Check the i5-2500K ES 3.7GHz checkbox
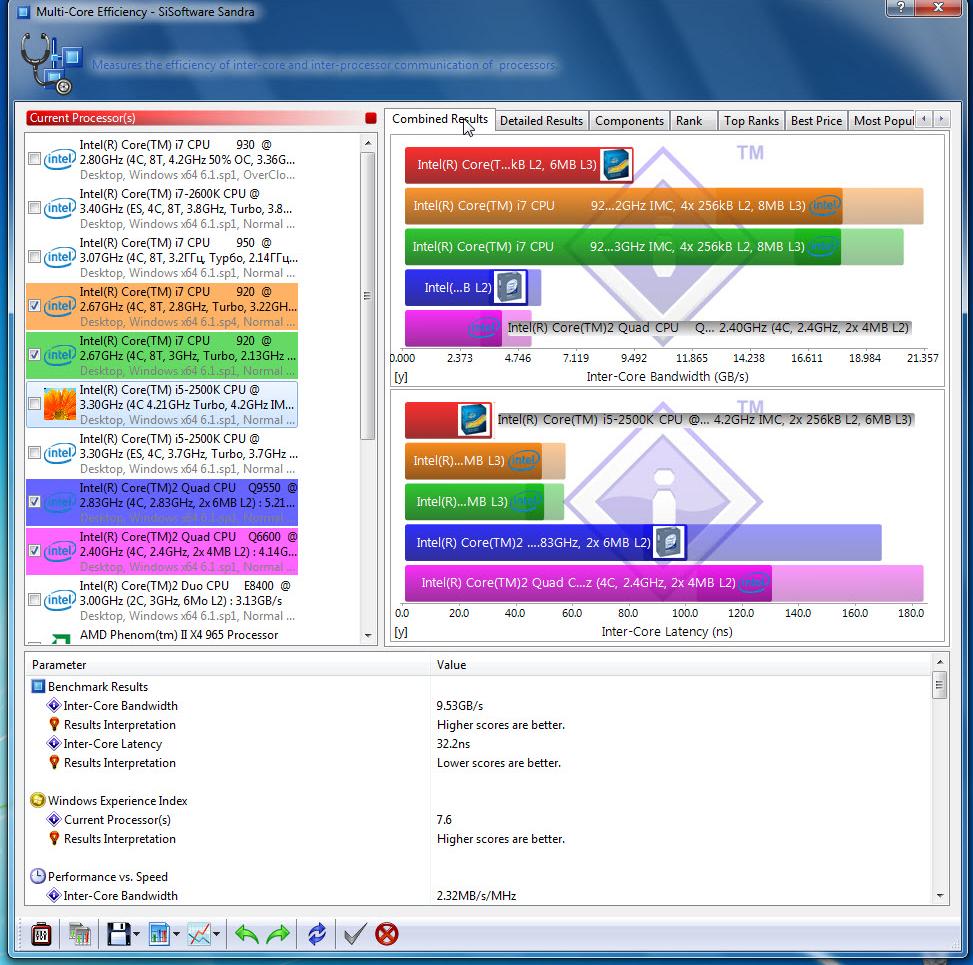The width and height of the screenshot is (973, 965). tap(35, 453)
